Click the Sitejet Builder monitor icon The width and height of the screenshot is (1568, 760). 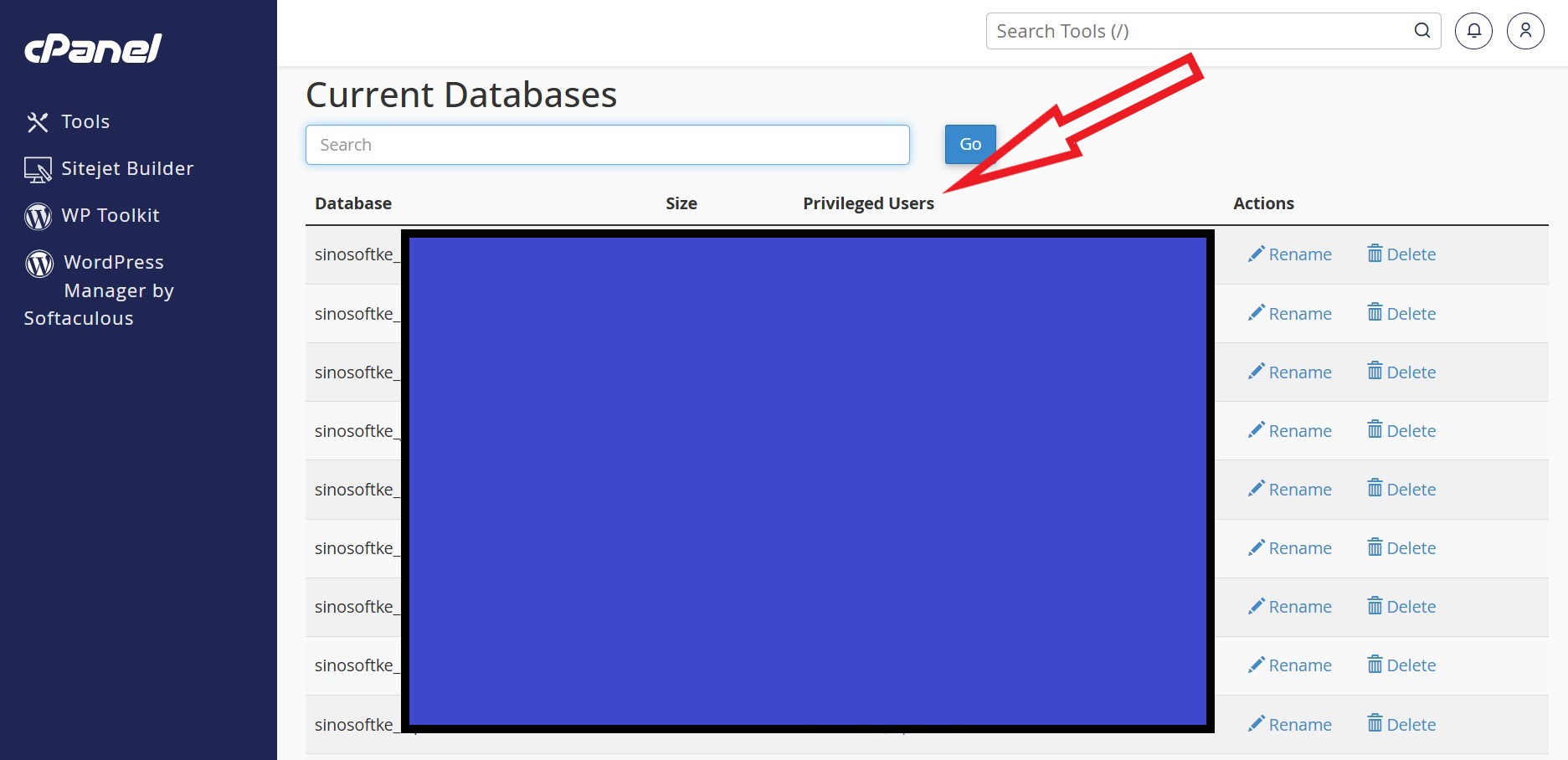click(x=38, y=169)
